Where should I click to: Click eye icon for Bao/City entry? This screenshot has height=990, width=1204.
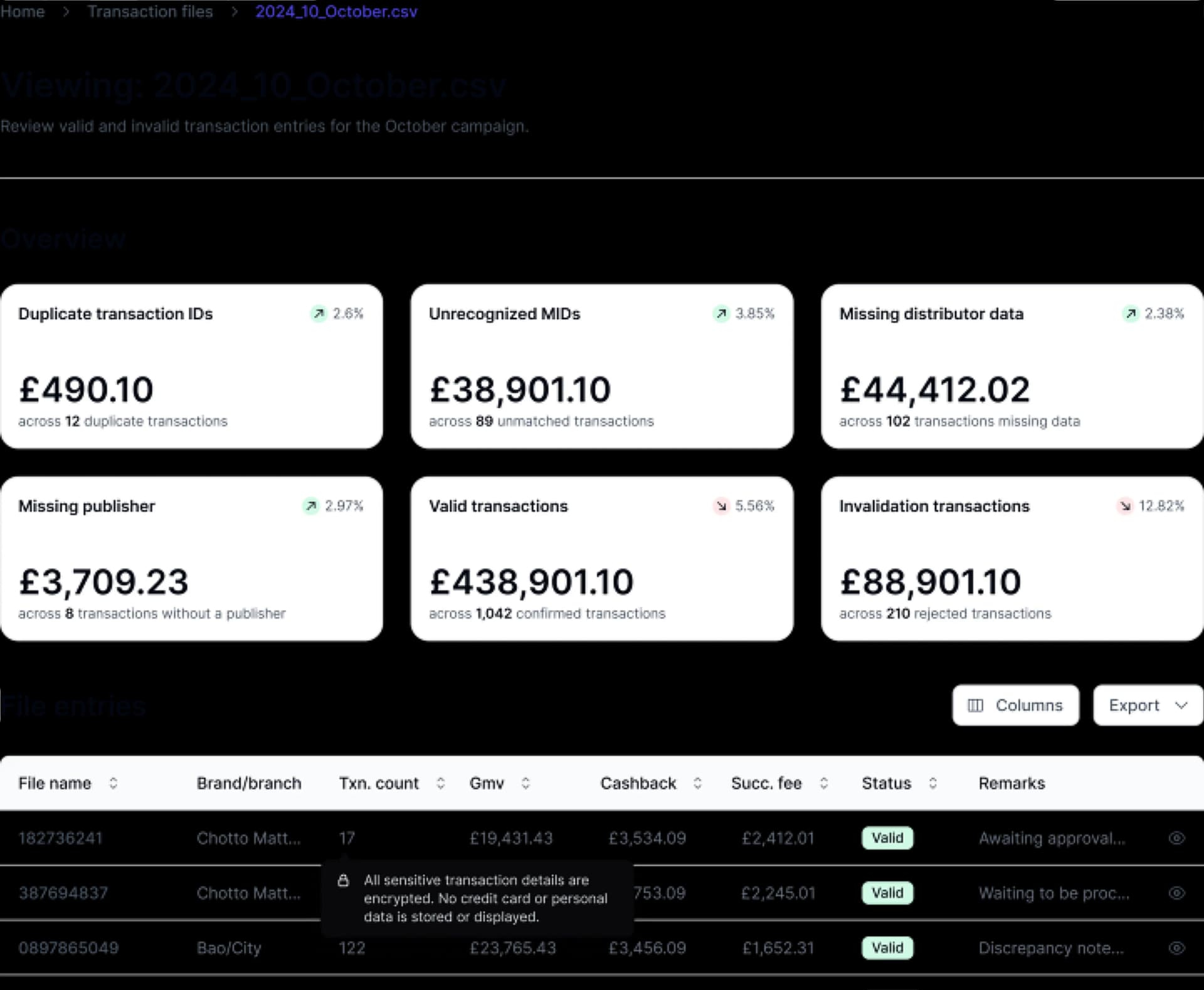click(x=1176, y=948)
